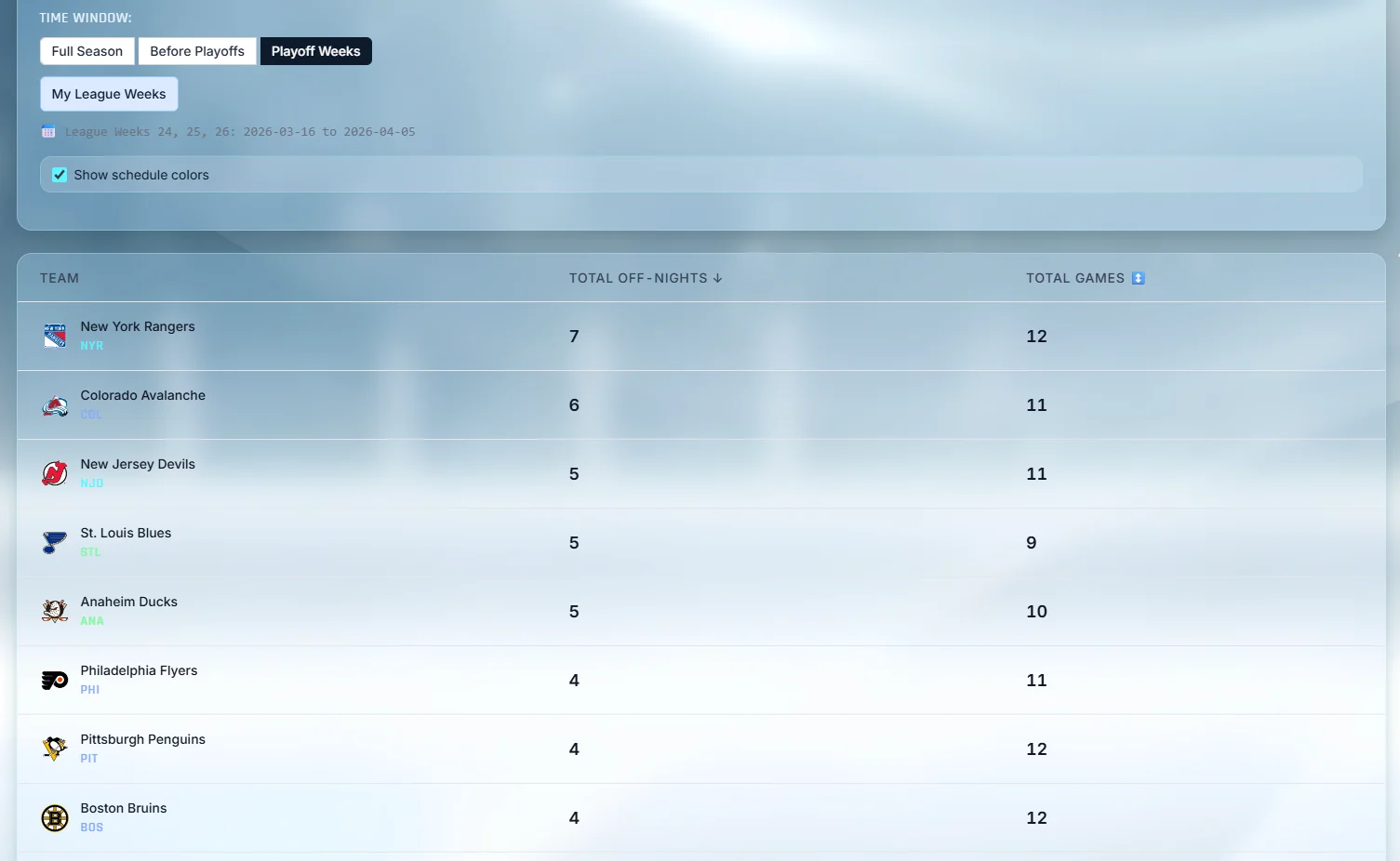
Task: Click the total games value 10 for Ducks
Action: (x=1037, y=611)
